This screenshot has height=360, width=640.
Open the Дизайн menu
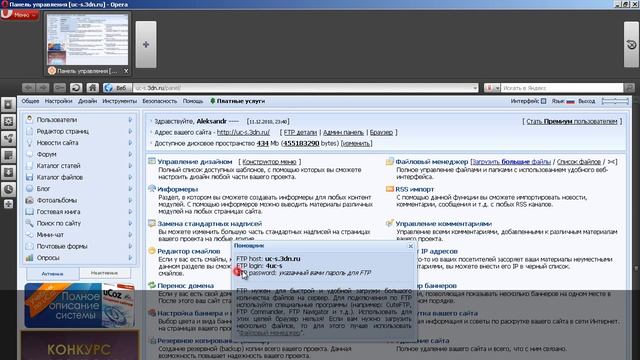click(x=87, y=101)
